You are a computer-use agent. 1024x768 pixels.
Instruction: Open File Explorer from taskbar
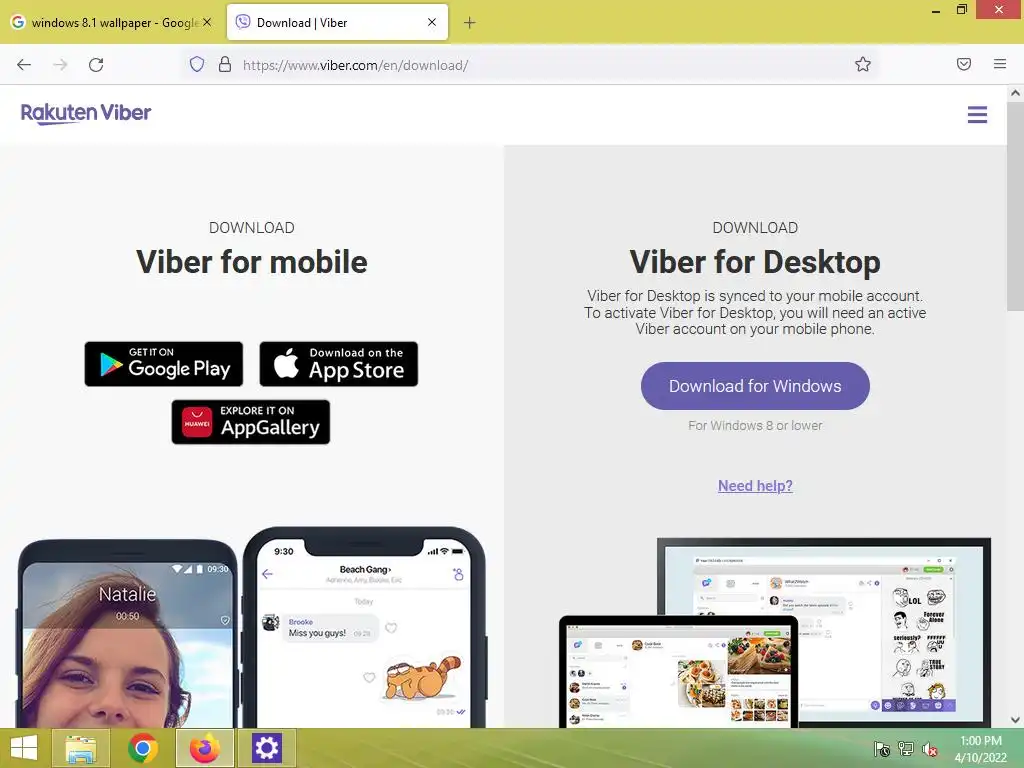pos(81,748)
